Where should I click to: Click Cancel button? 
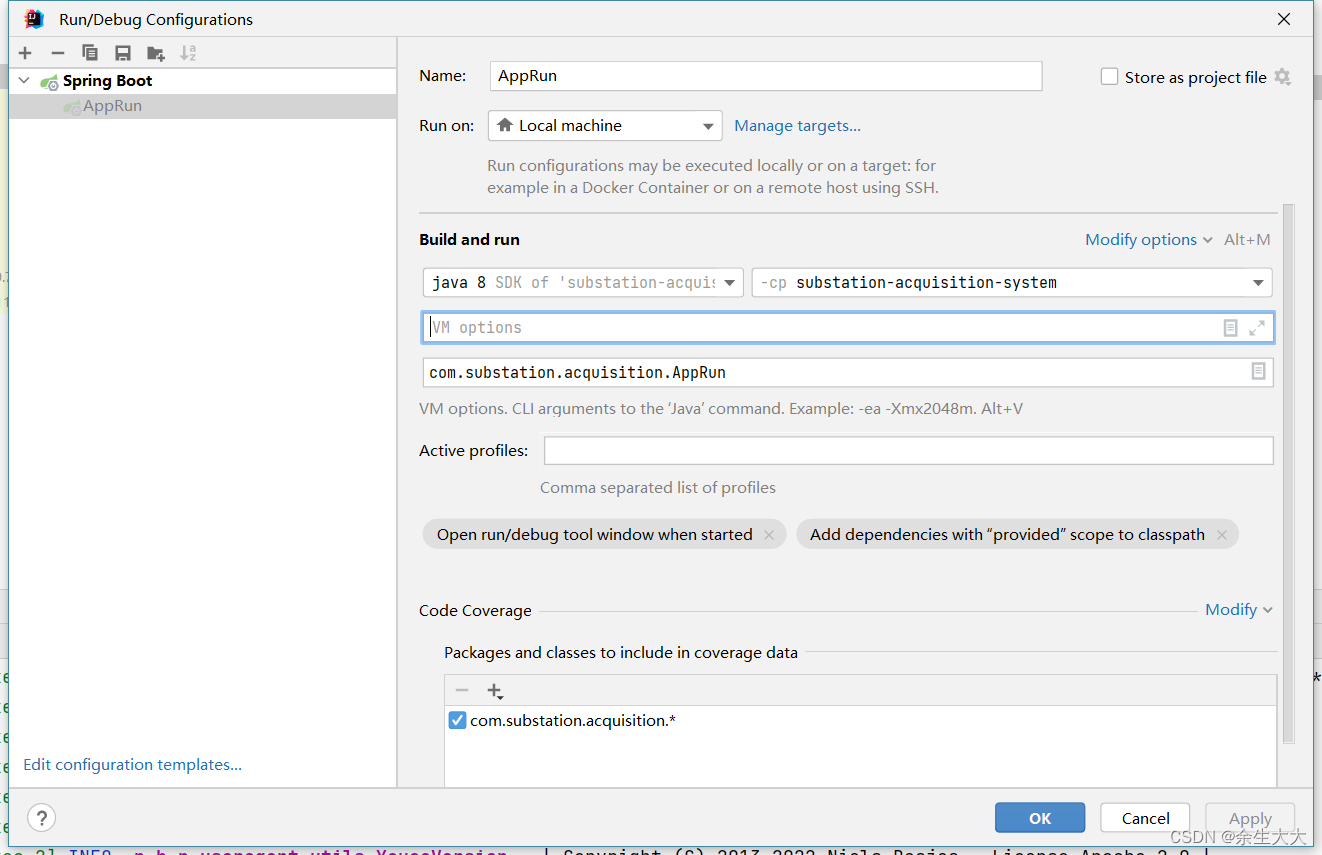pyautogui.click(x=1145, y=818)
